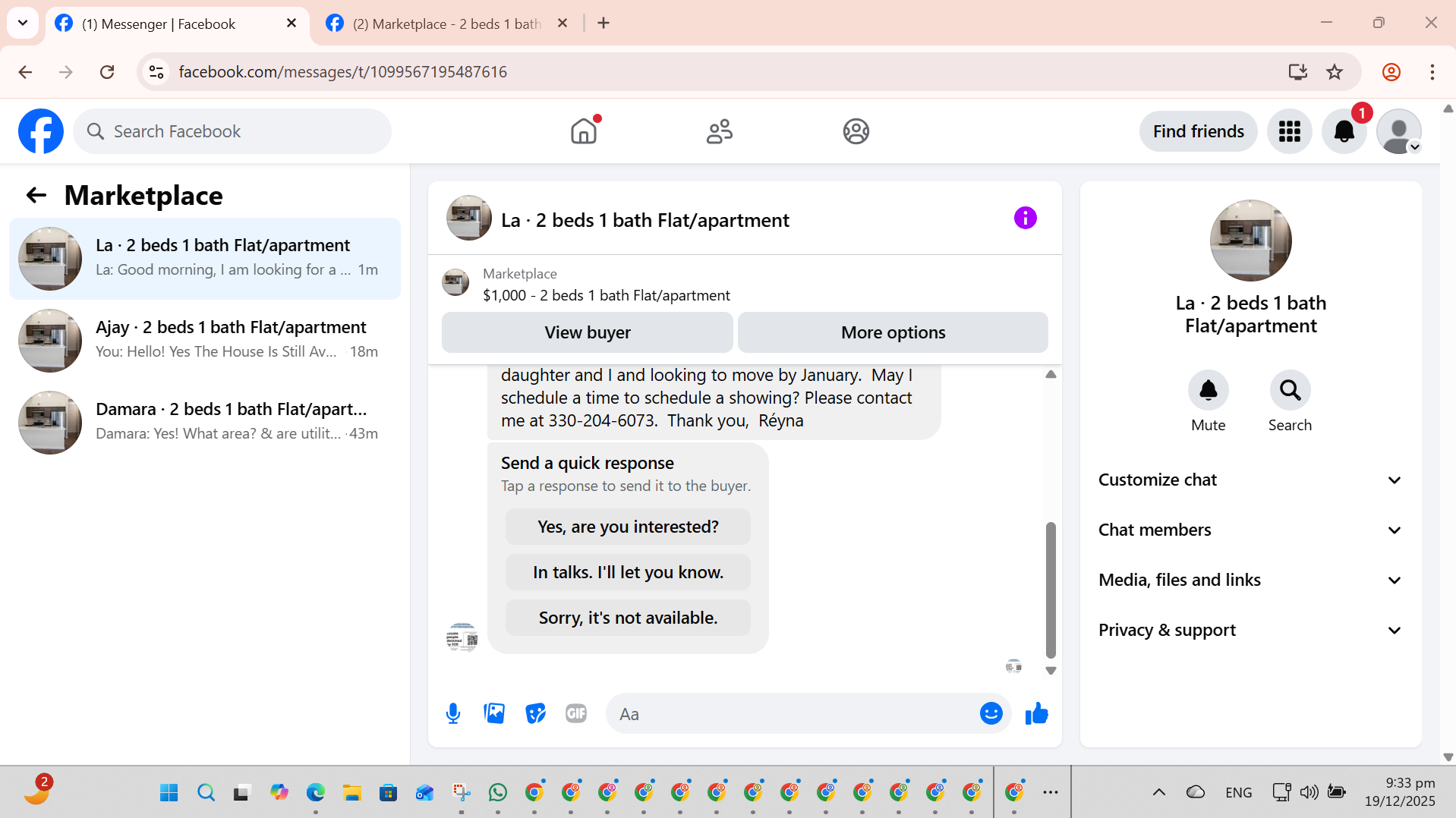Screen dimensions: 1456x818
Task: Click More options button
Action: 893,332
